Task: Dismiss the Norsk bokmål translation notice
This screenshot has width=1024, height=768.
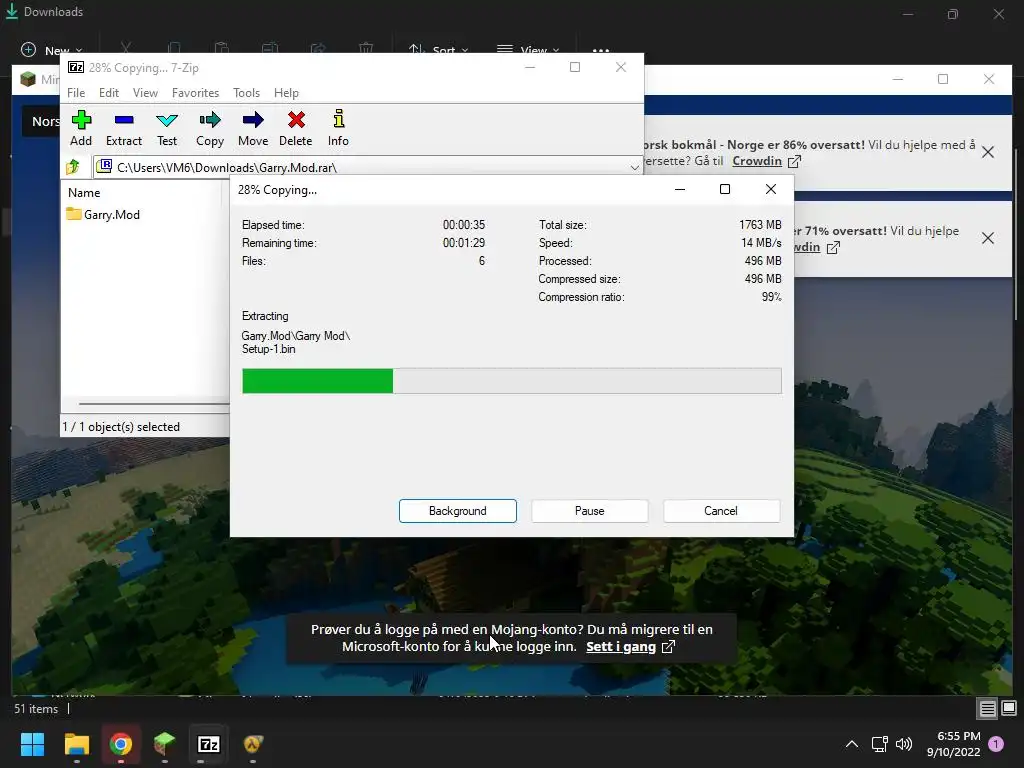Action: click(988, 152)
